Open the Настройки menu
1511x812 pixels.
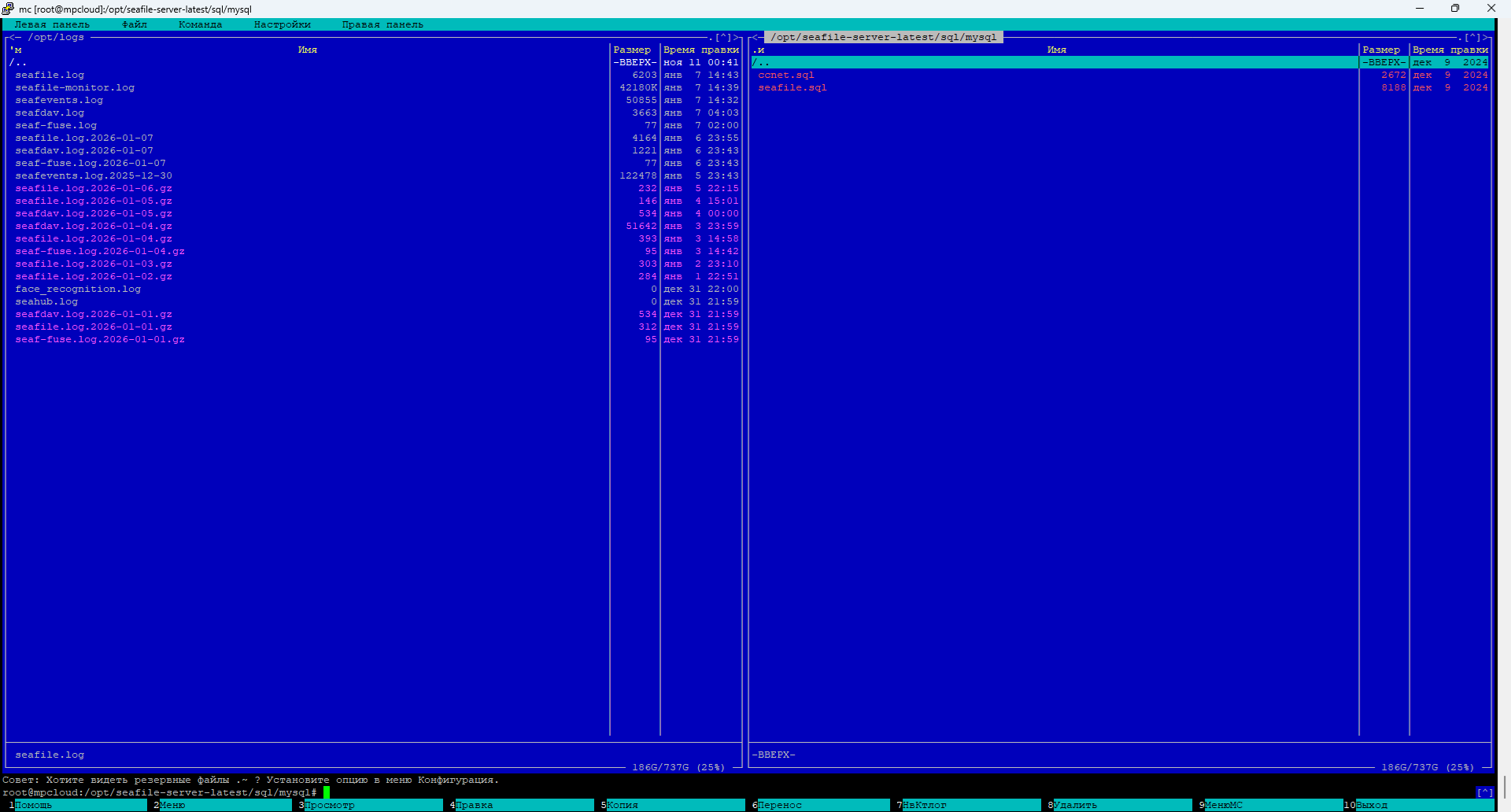click(x=282, y=24)
